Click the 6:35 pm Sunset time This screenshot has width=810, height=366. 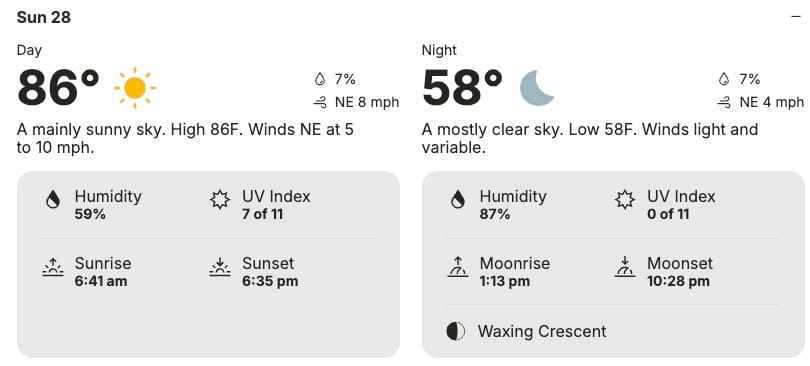click(270, 281)
